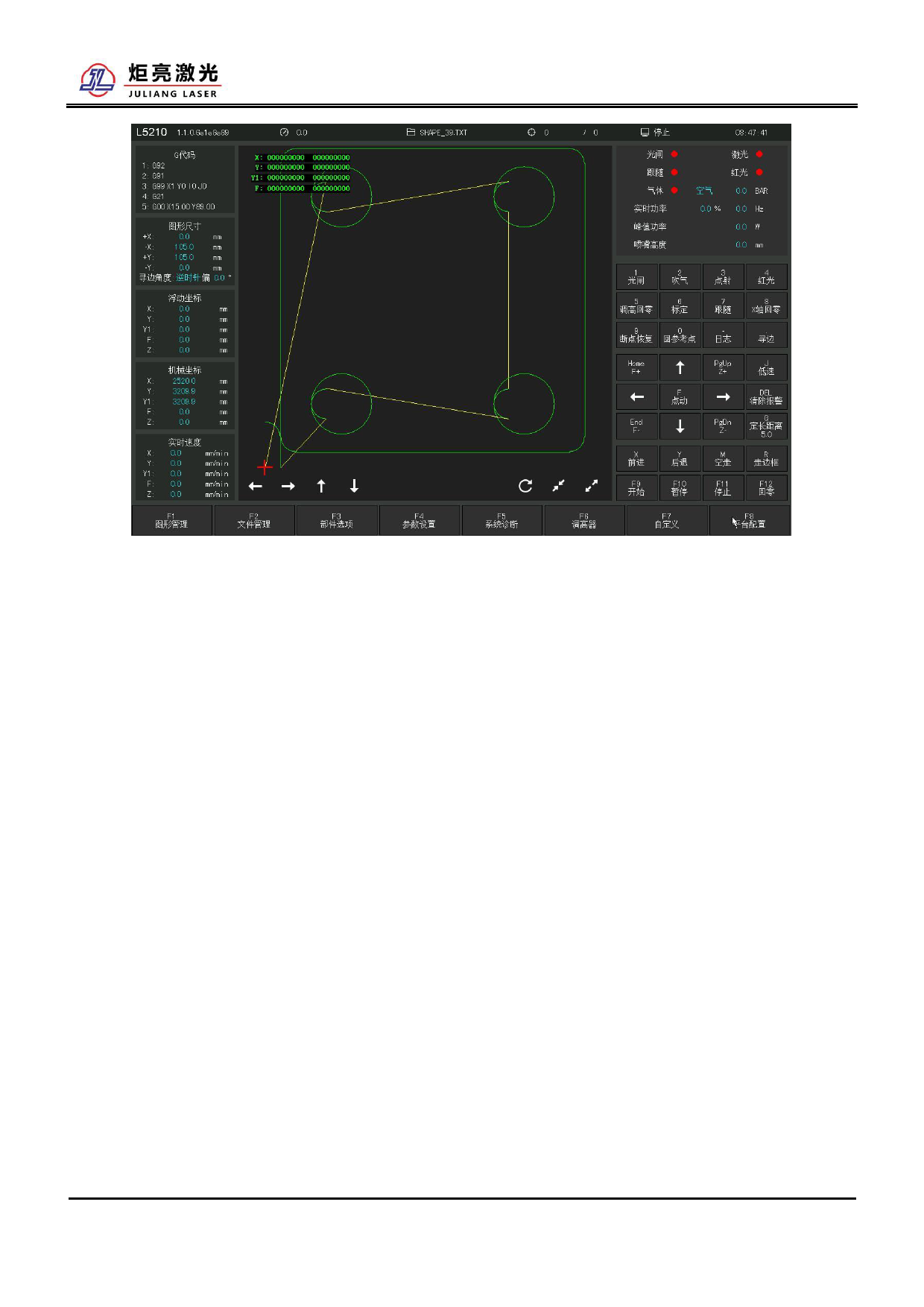This screenshot has height=1307, width=924.
Task: Click the rotate view icon under the canvas
Action: (x=525, y=486)
